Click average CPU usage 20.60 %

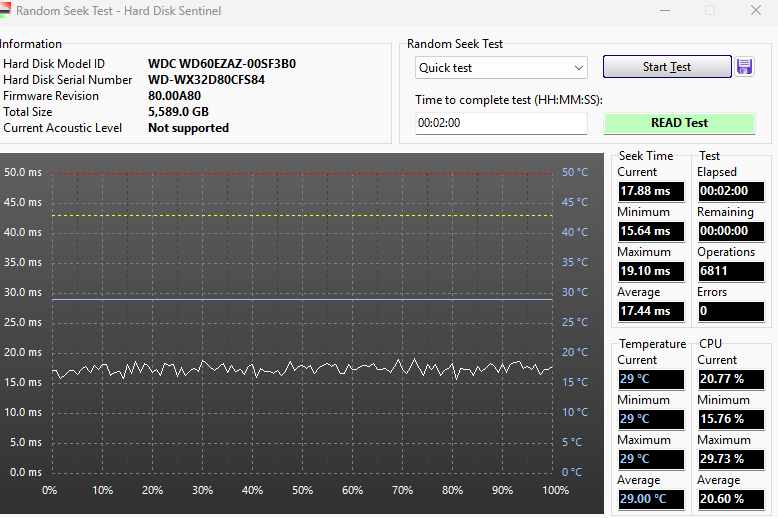[731, 499]
